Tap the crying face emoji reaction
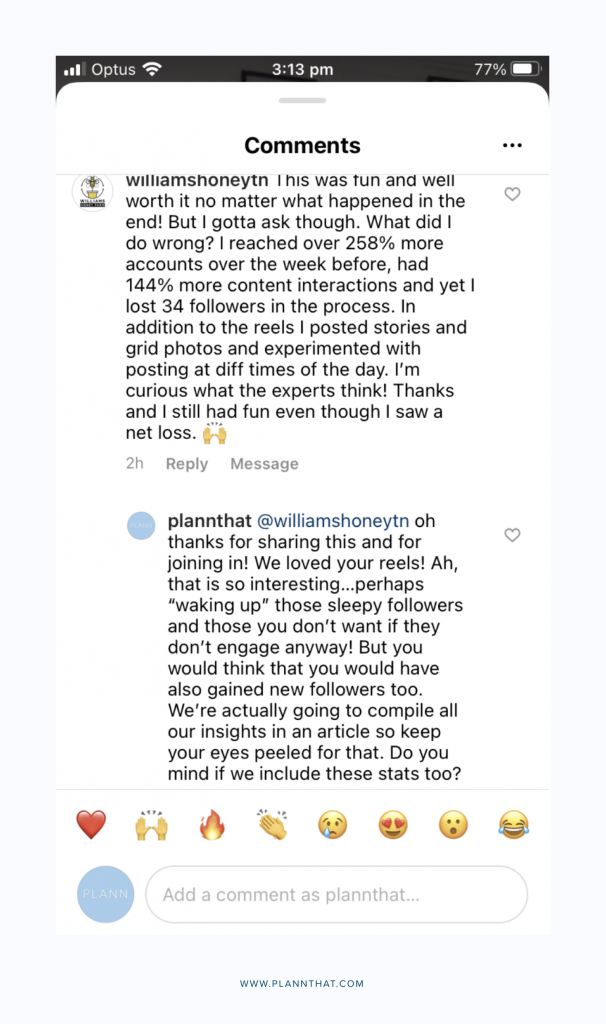606x1024 pixels. click(x=332, y=825)
